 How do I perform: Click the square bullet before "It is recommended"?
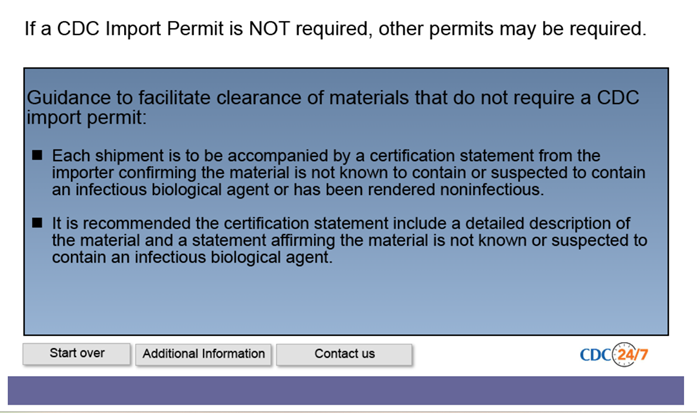pos(37,223)
